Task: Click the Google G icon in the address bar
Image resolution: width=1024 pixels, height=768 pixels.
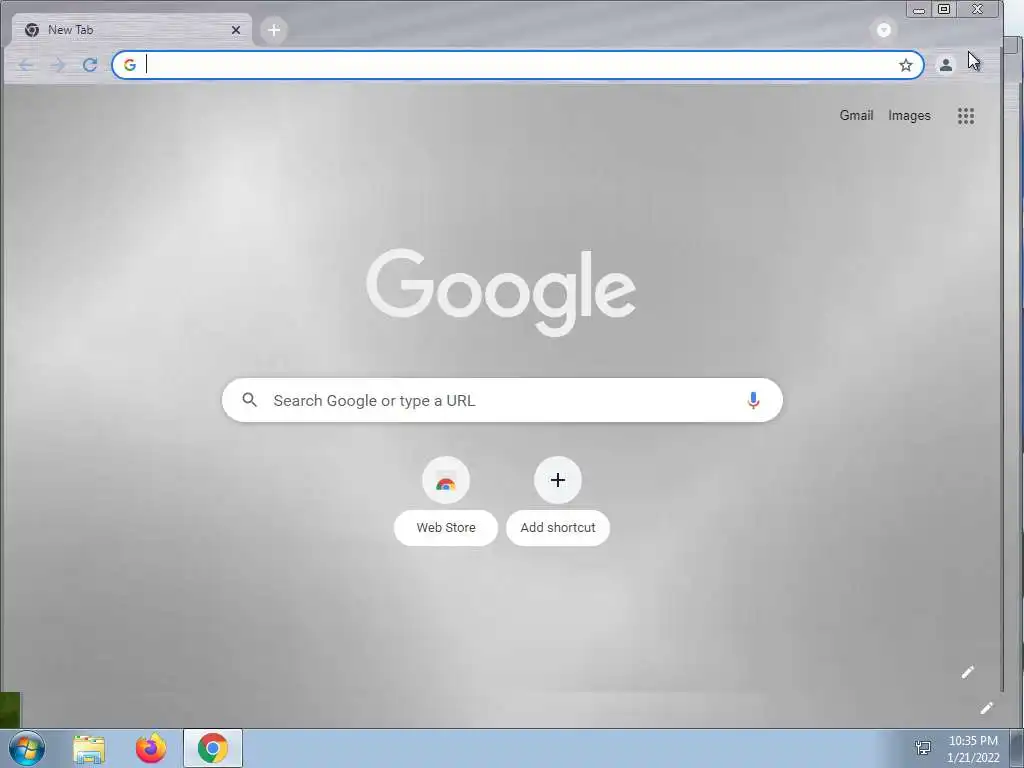Action: pos(130,65)
